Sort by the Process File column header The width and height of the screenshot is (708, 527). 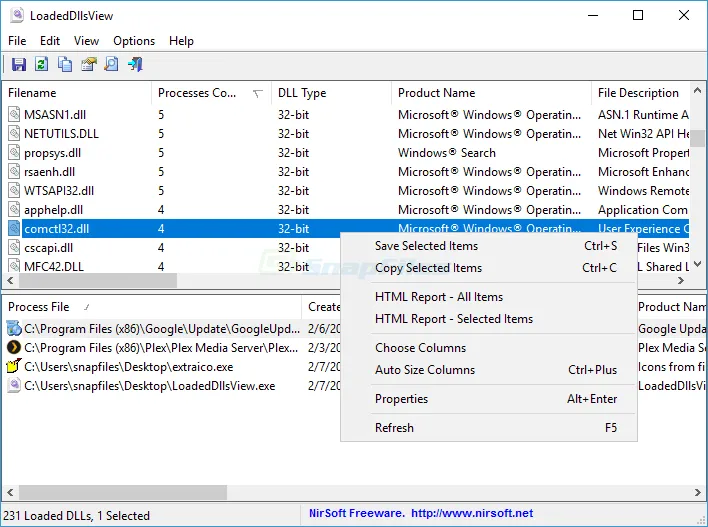(152, 307)
